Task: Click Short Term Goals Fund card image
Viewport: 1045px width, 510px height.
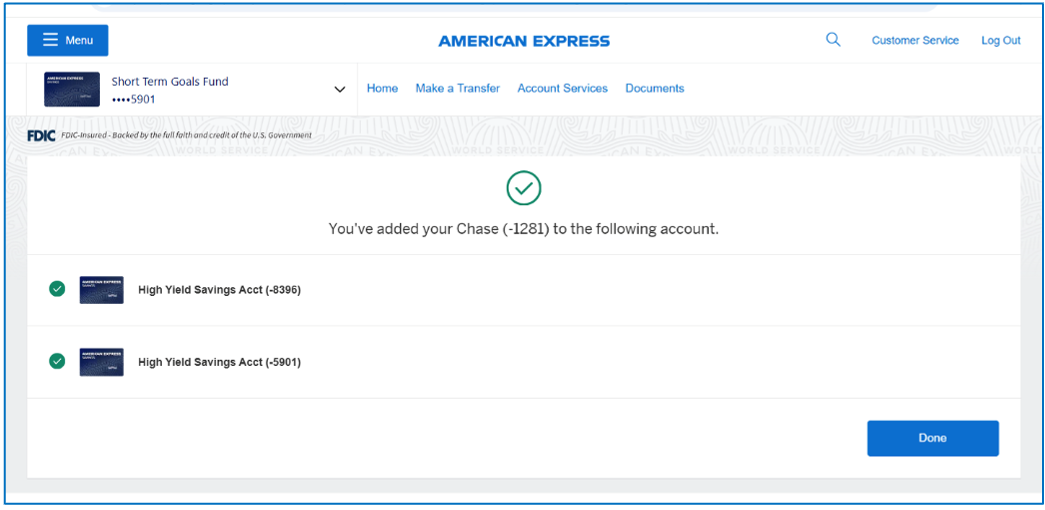Action: coord(72,89)
